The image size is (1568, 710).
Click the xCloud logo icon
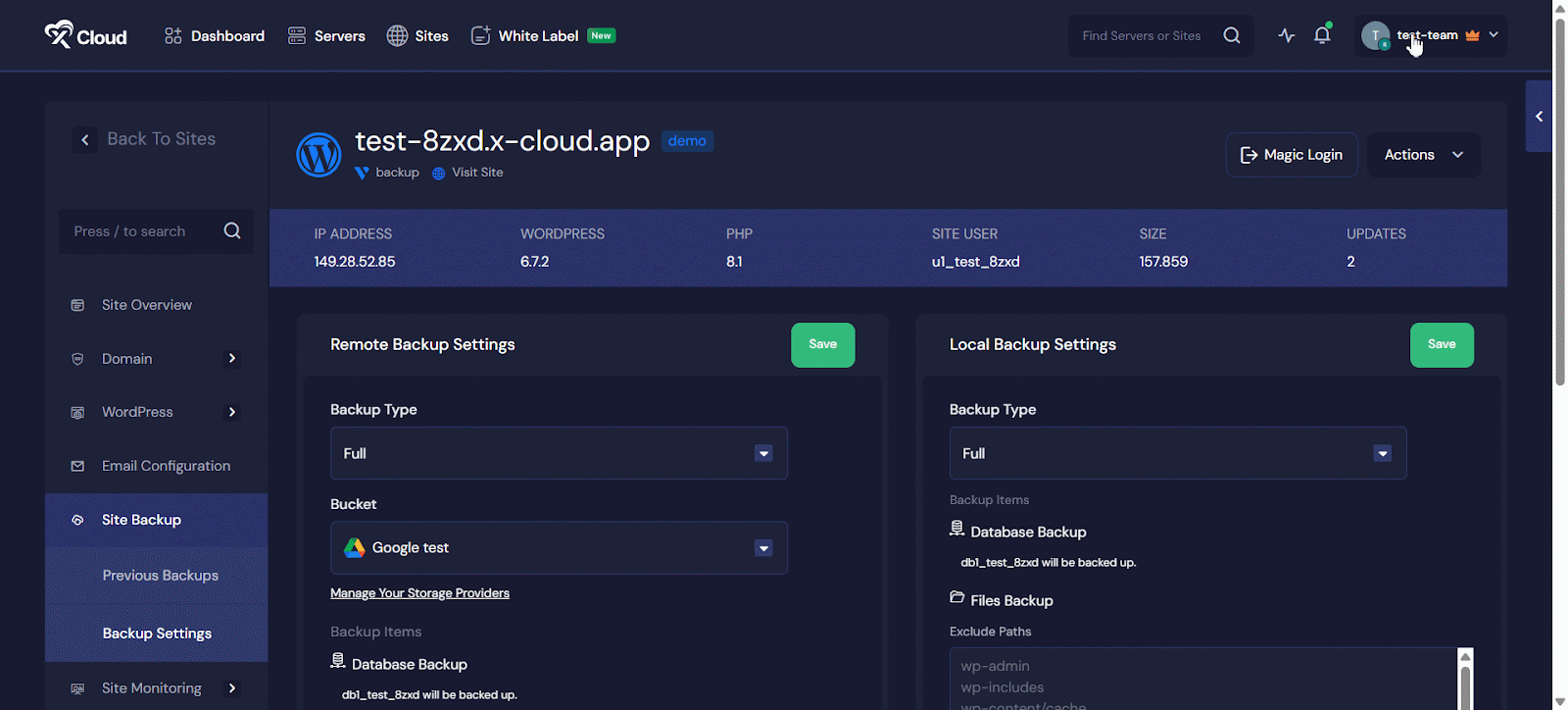coord(59,35)
